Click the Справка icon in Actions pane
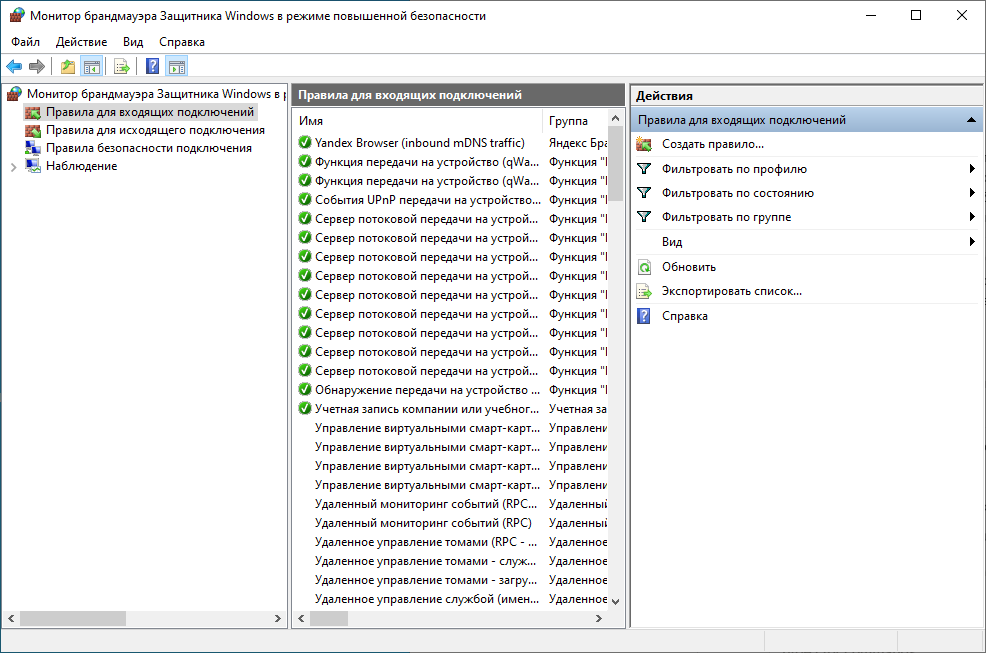Viewport: 986px width, 653px height. click(644, 316)
